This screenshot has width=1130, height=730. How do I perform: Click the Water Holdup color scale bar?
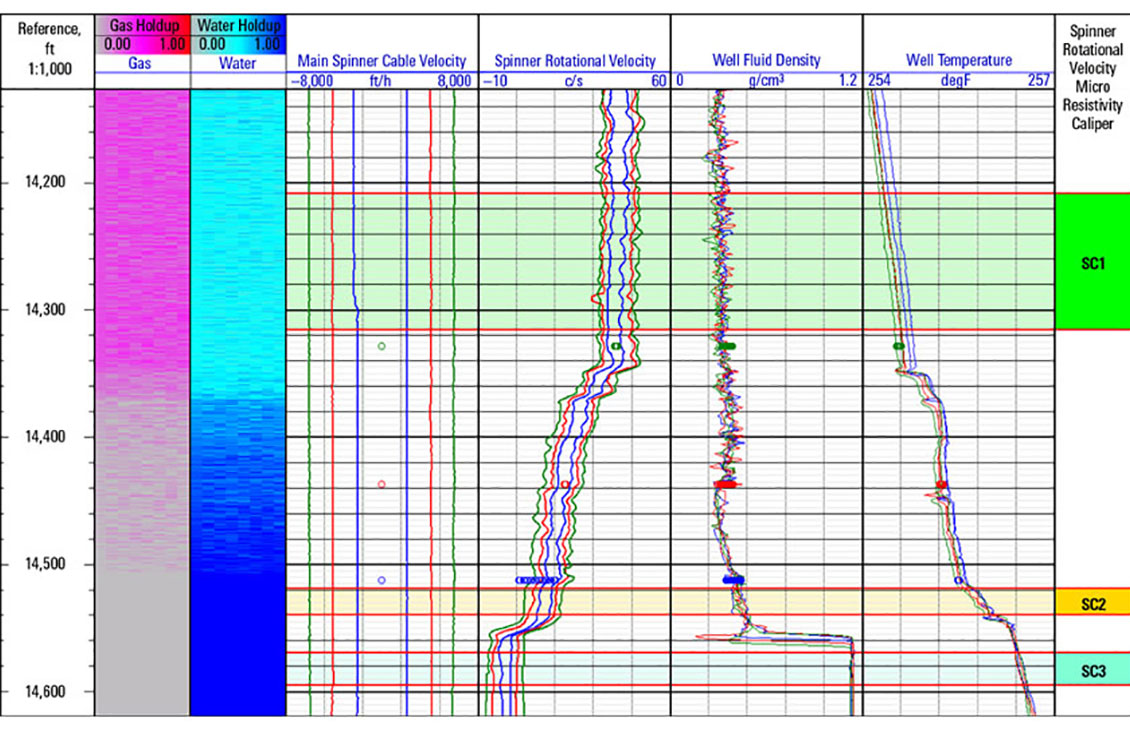point(239,44)
